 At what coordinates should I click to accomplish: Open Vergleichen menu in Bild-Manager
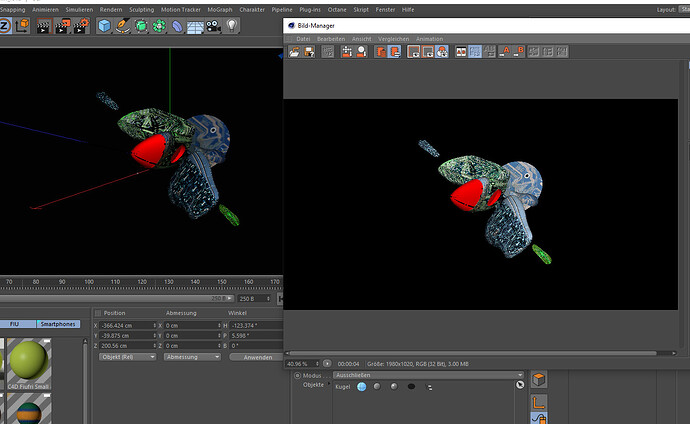[x=393, y=39]
